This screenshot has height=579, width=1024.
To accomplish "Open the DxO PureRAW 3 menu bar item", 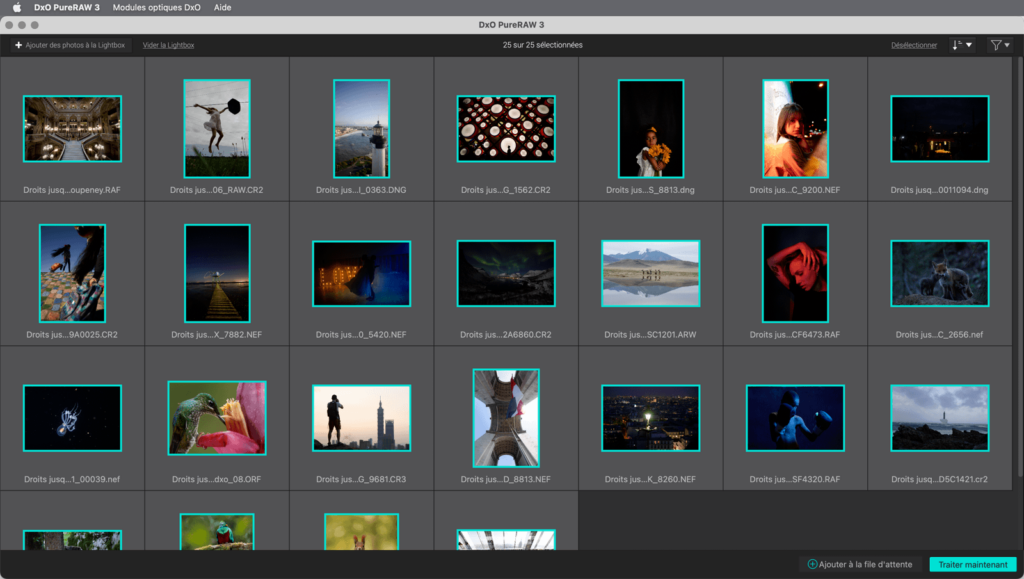I will point(67,8).
